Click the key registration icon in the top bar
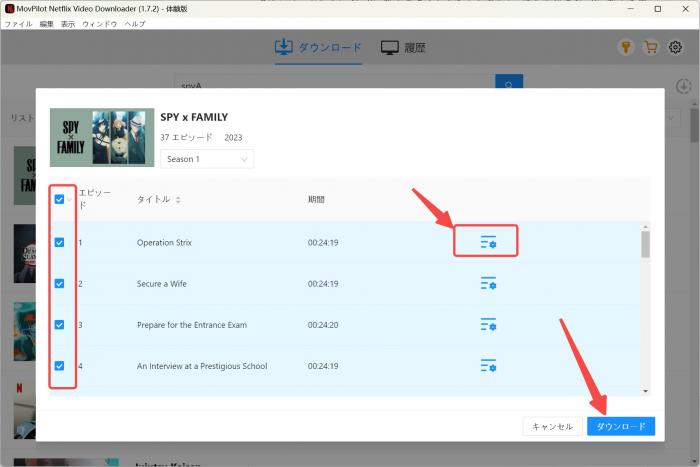Image resolution: width=700 pixels, height=467 pixels. [x=626, y=47]
